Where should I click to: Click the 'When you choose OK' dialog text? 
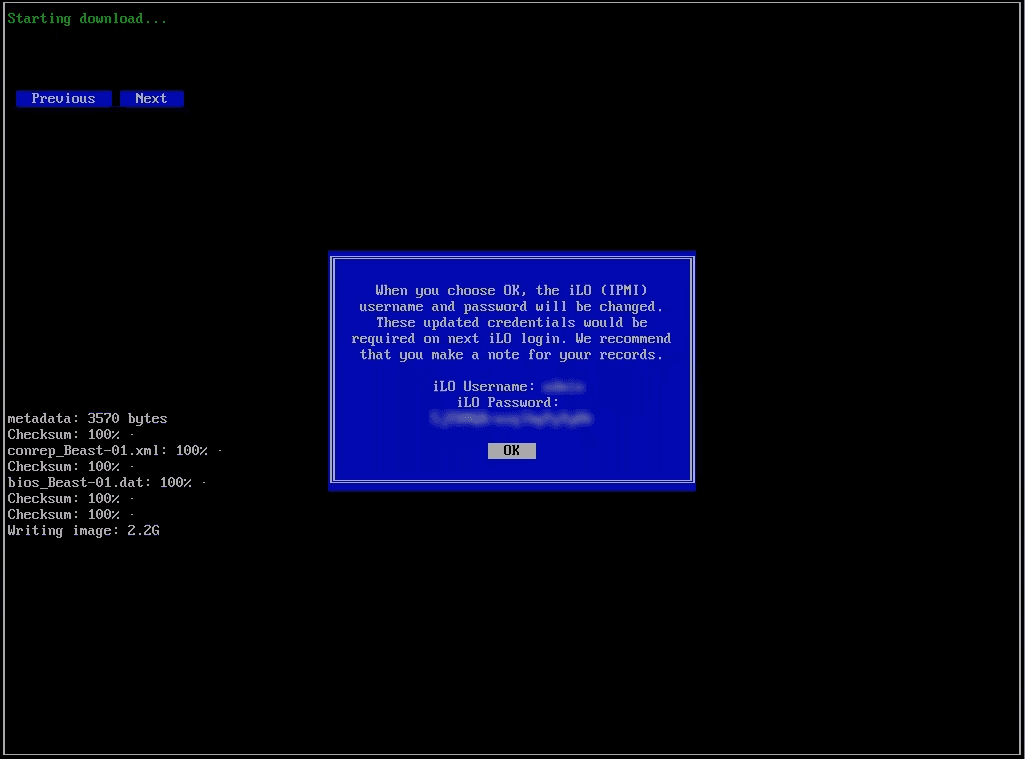pyautogui.click(x=511, y=290)
